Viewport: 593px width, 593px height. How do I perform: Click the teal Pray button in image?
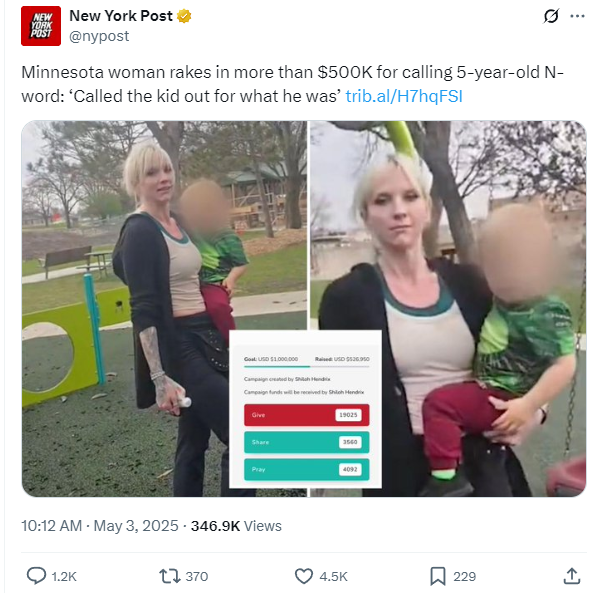[307, 469]
